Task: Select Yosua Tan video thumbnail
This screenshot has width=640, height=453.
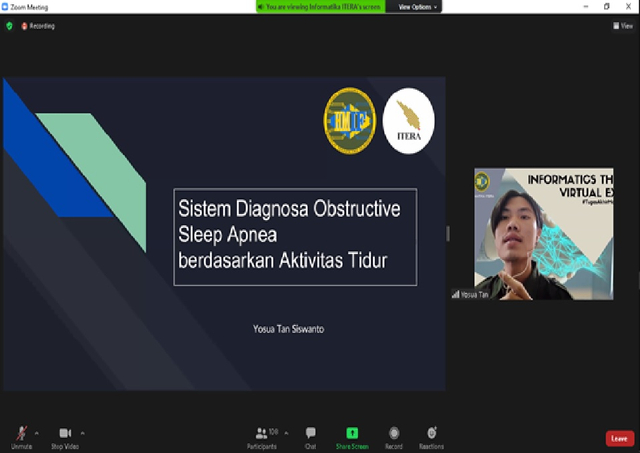Action: click(x=543, y=234)
